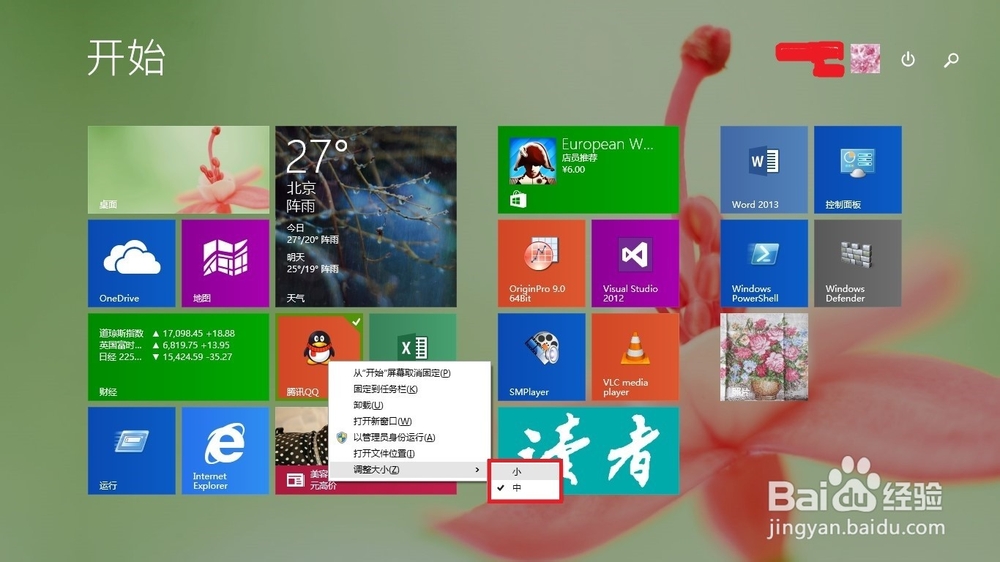Click the power options button
This screenshot has width=1000, height=562.
coord(908,59)
